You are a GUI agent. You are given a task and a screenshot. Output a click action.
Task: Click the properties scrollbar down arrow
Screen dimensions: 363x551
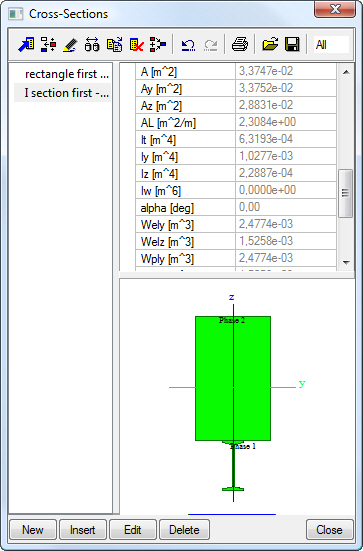(x=346, y=262)
